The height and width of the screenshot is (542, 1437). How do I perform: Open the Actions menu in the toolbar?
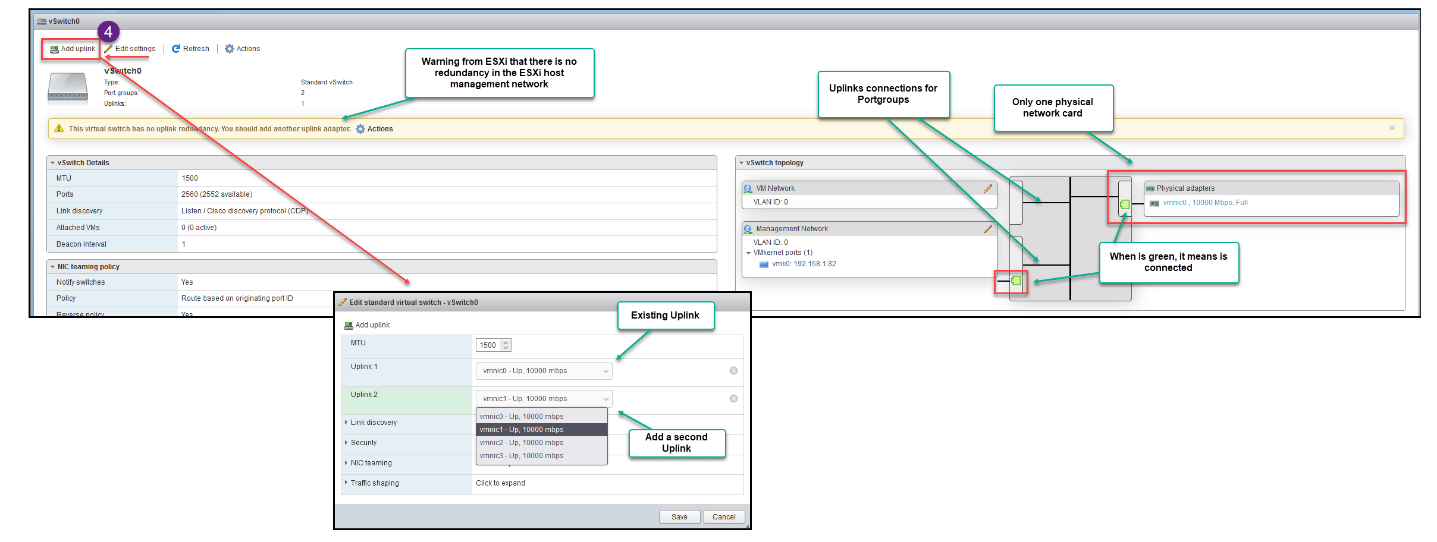(x=243, y=48)
